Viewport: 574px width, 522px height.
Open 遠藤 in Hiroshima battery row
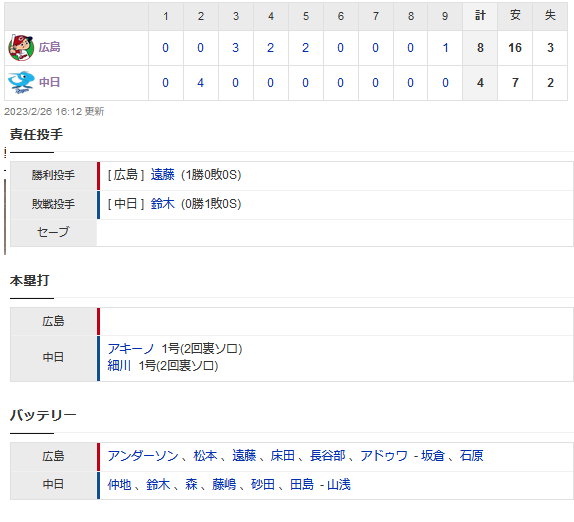click(x=244, y=456)
